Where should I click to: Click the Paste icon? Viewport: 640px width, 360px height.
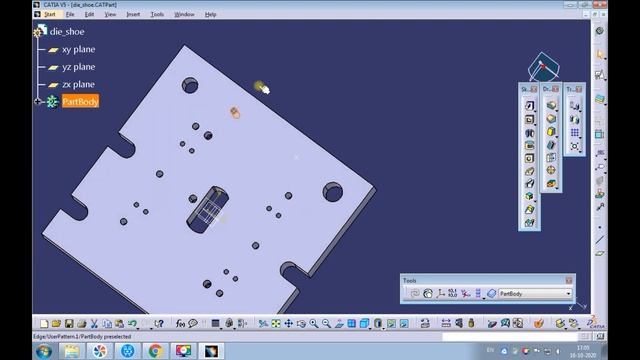pos(119,324)
